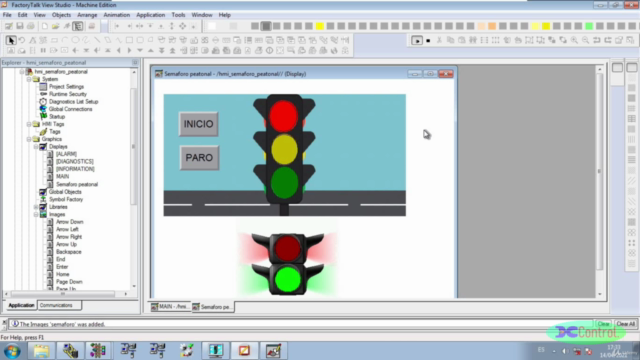The width and height of the screenshot is (640, 360).
Task: Click the align left toolbar icon
Action: (118, 26)
